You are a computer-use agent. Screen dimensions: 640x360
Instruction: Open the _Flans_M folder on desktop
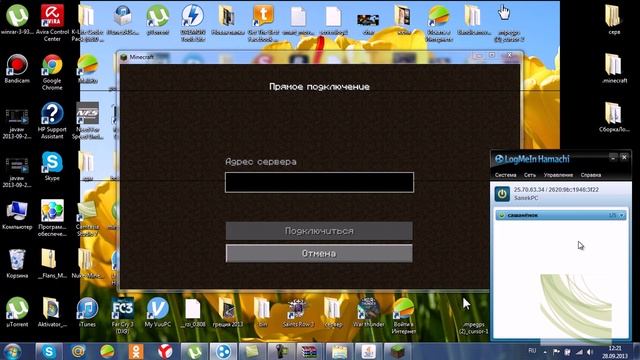point(52,263)
